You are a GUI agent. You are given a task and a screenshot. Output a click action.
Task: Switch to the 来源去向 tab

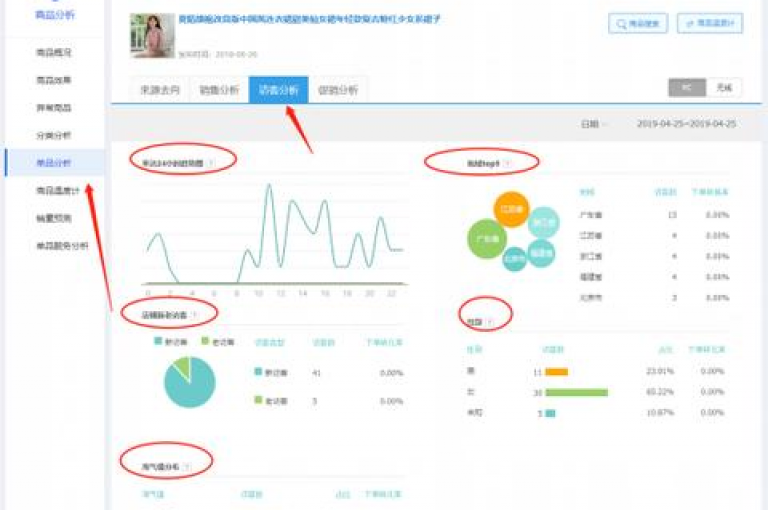[160, 90]
